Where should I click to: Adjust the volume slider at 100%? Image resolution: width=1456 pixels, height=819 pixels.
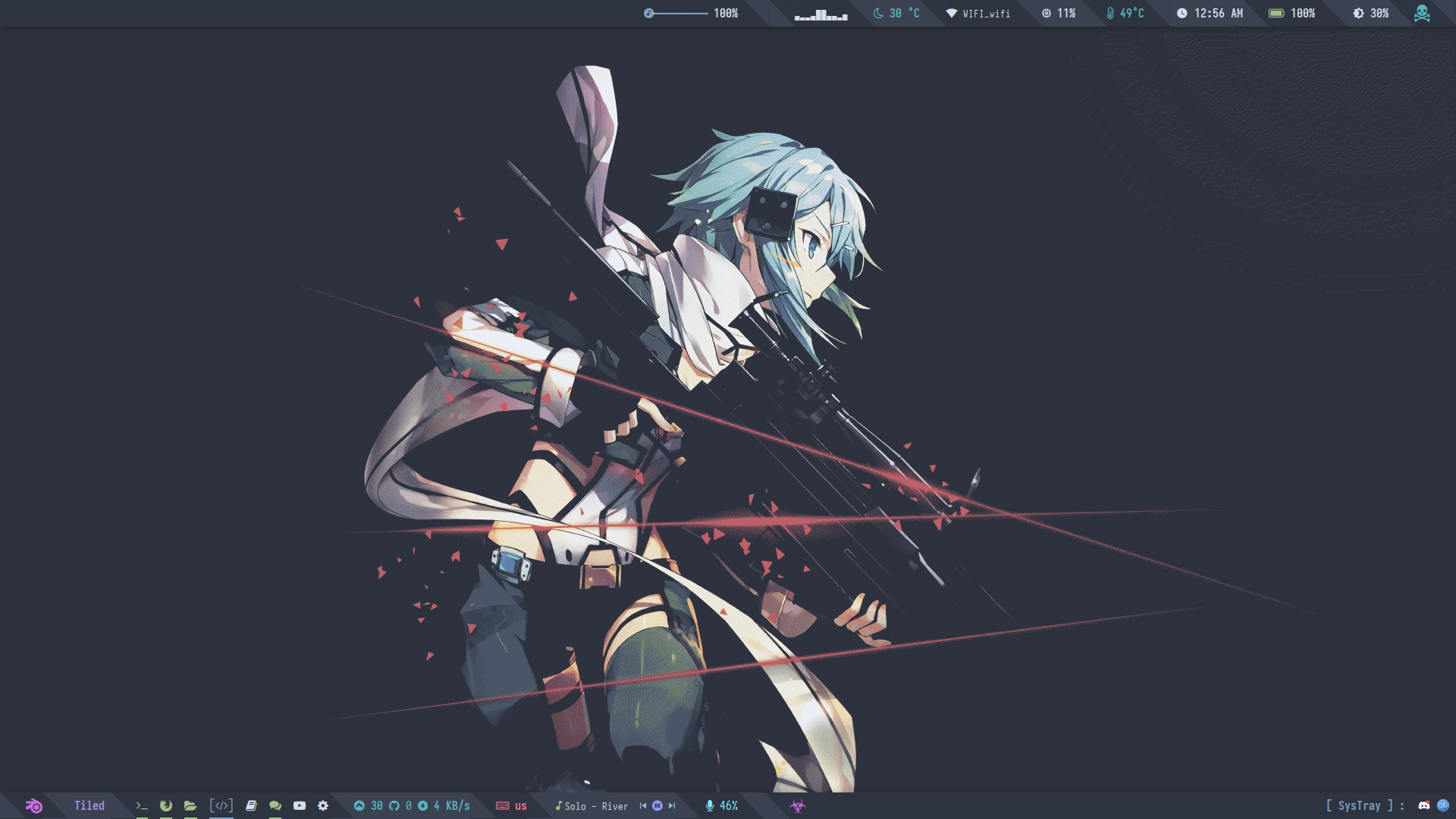coord(679,14)
